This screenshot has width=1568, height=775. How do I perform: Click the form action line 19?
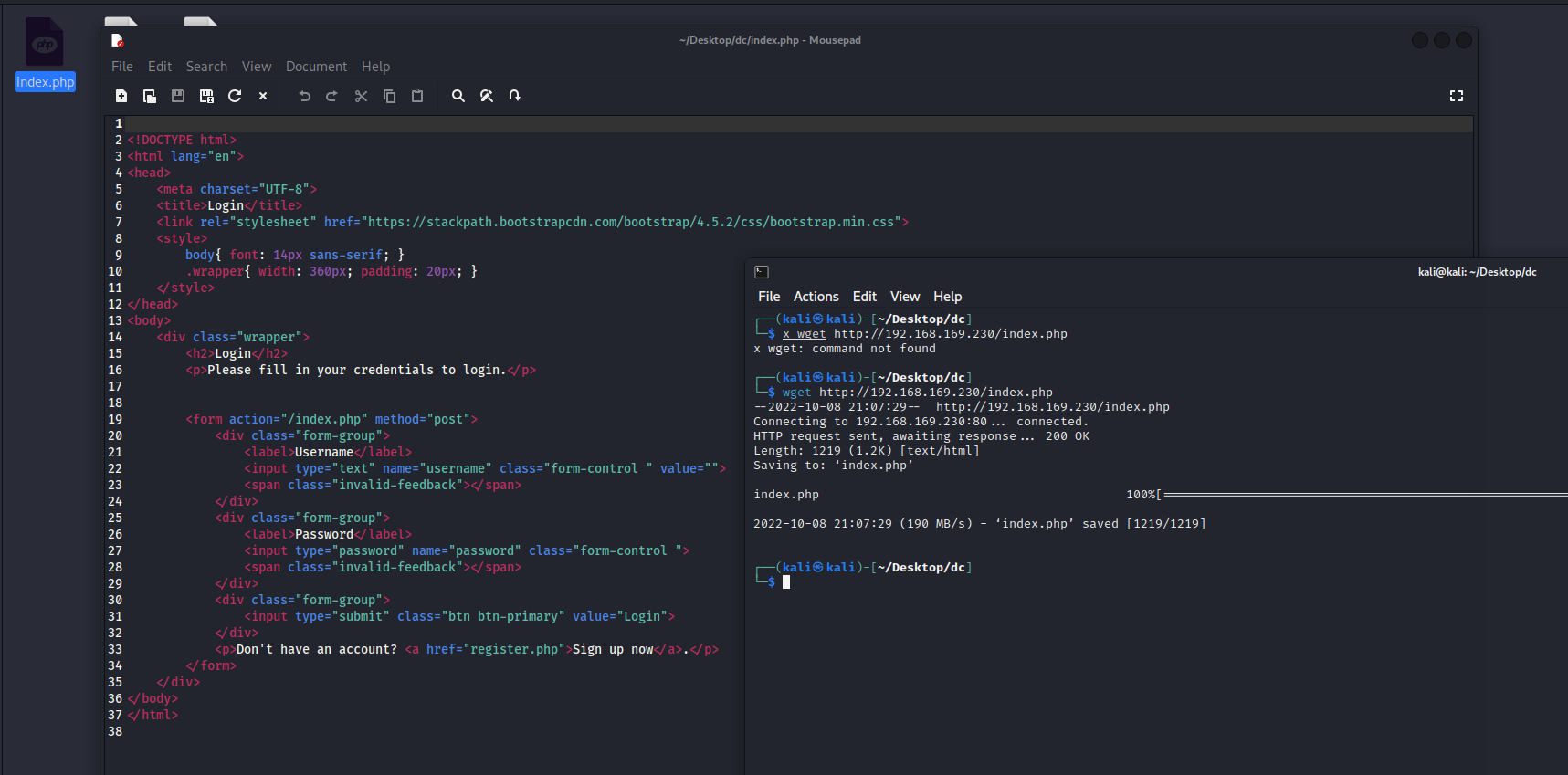tap(331, 419)
